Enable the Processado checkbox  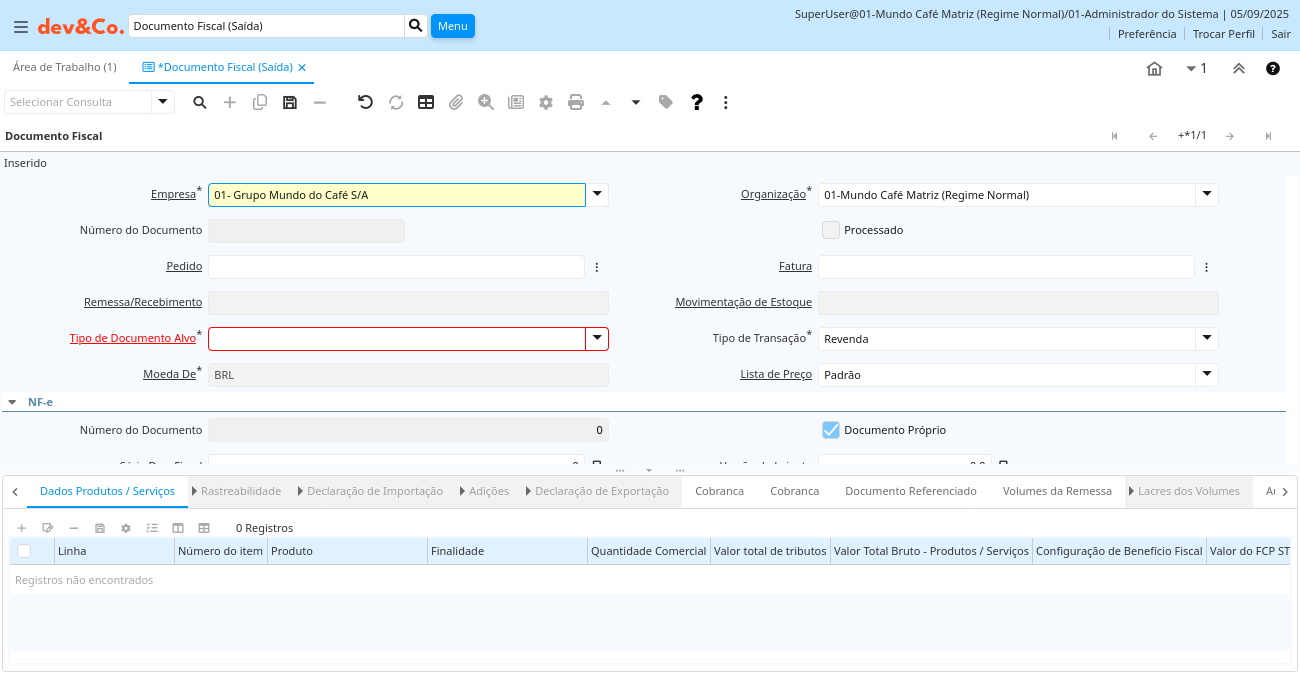(x=831, y=230)
